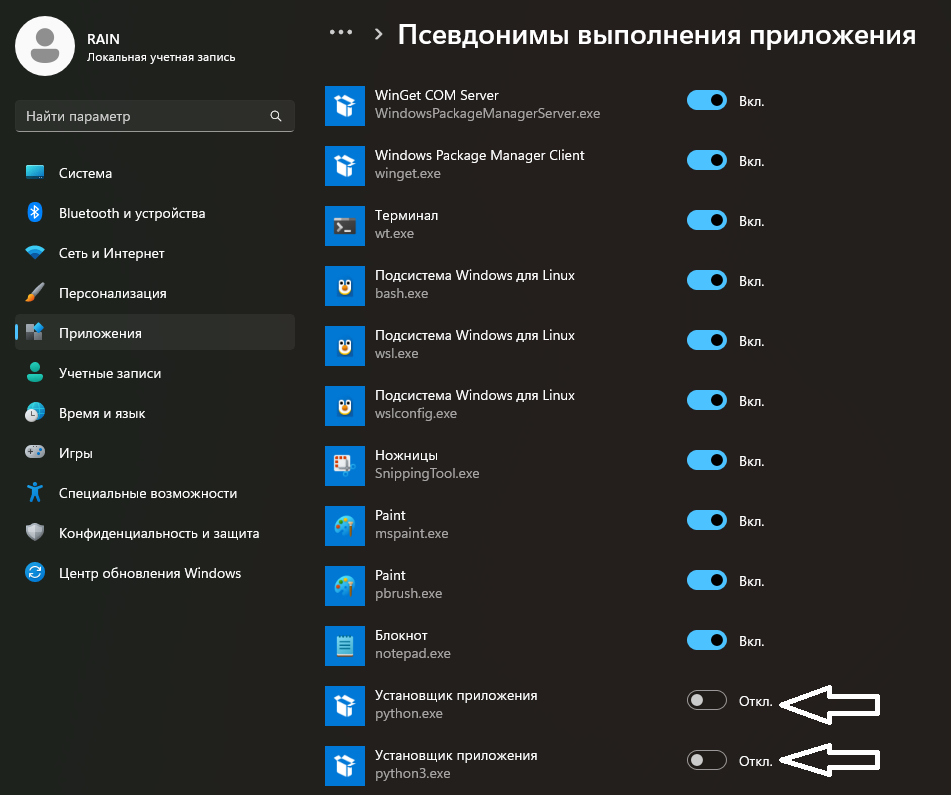This screenshot has width=951, height=795.
Task: Open Учетные записи section
Action: pyautogui.click(x=155, y=373)
